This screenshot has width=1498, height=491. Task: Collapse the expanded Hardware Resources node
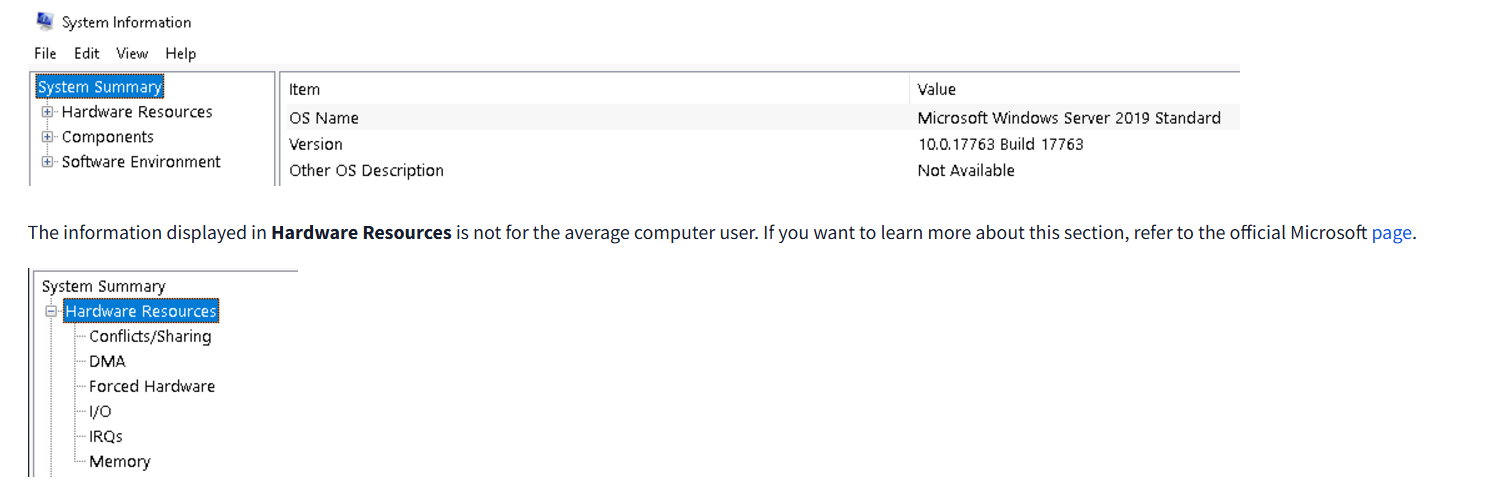pos(52,312)
